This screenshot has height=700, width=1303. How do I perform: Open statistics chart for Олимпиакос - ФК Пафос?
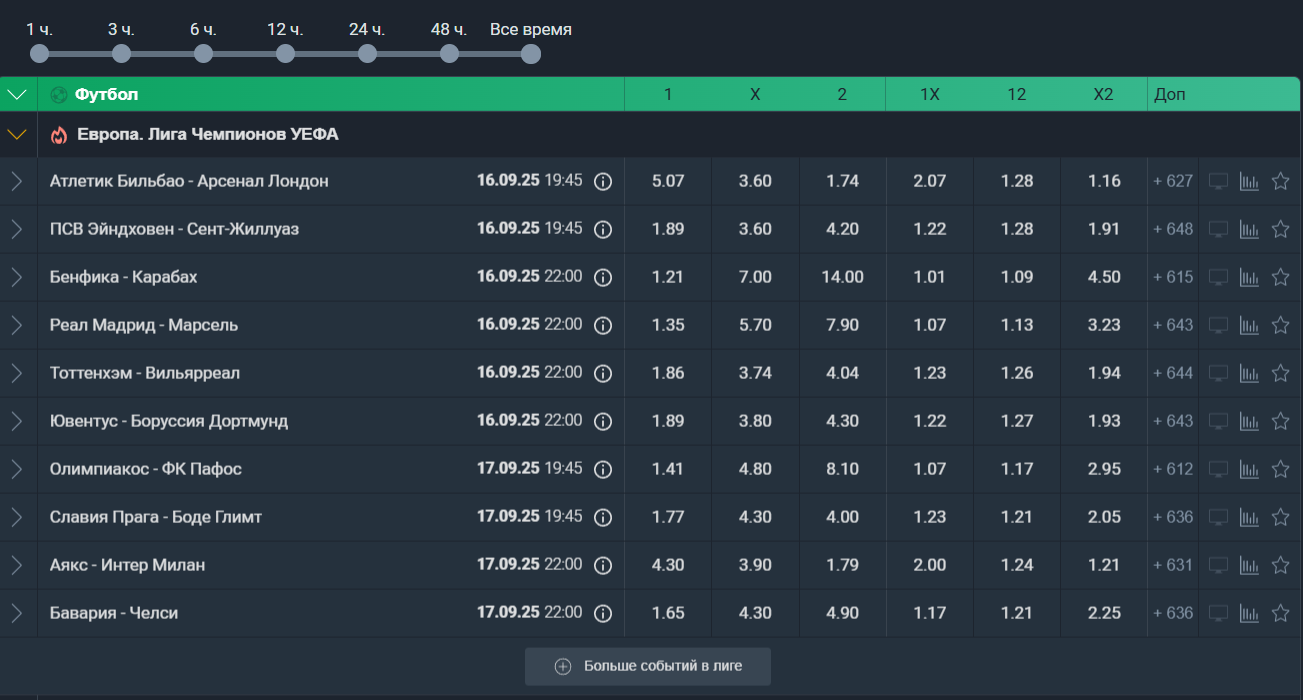pos(1249,469)
